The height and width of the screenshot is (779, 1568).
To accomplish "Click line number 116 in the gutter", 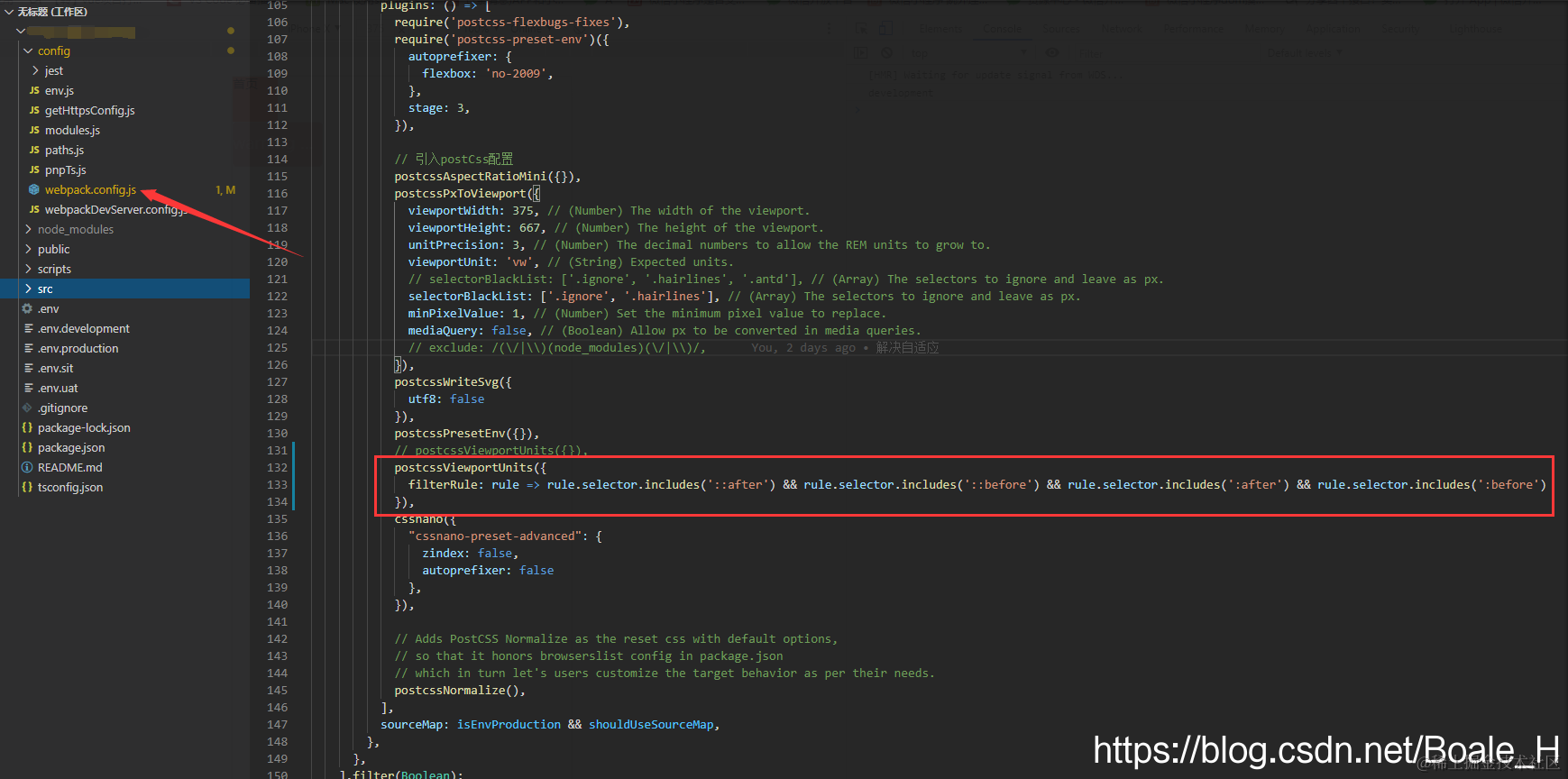I will [x=277, y=194].
